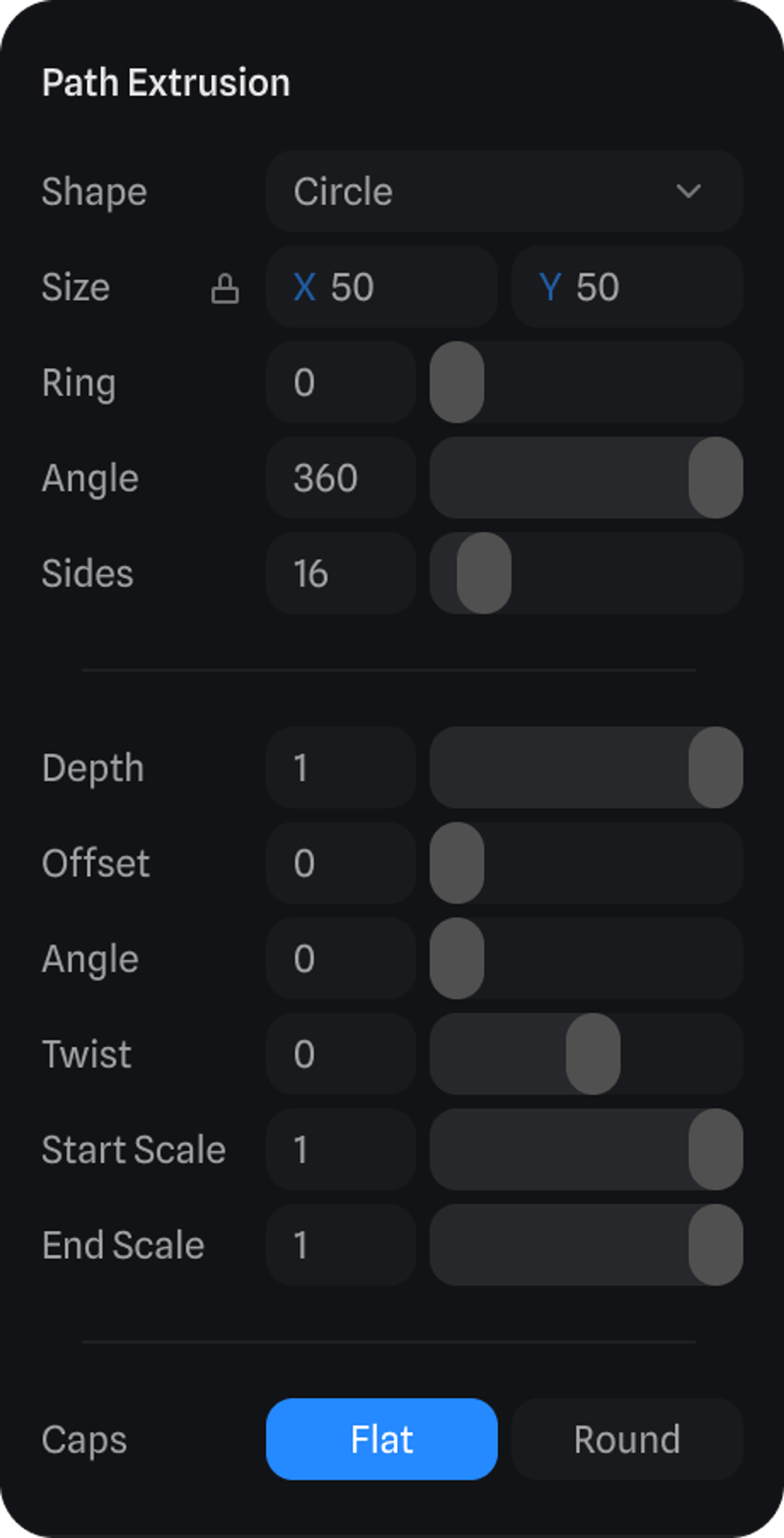Image resolution: width=784 pixels, height=1538 pixels.
Task: Click the Sides value field showing 16
Action: pos(341,573)
